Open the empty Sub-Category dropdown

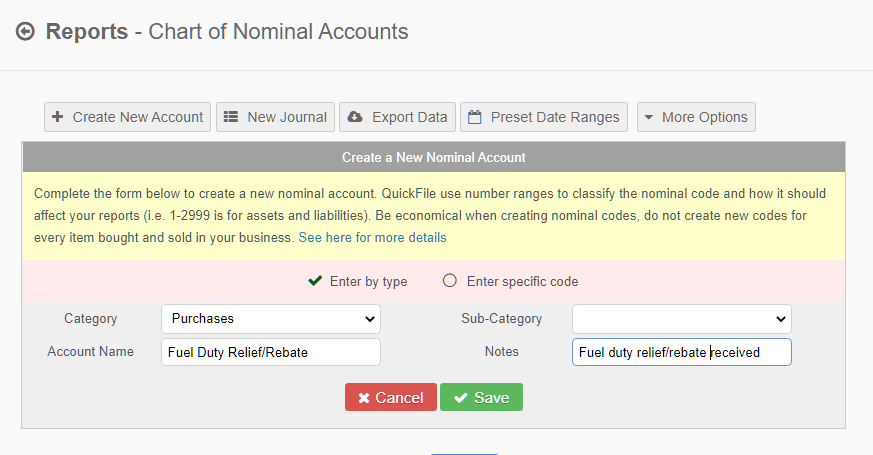681,319
